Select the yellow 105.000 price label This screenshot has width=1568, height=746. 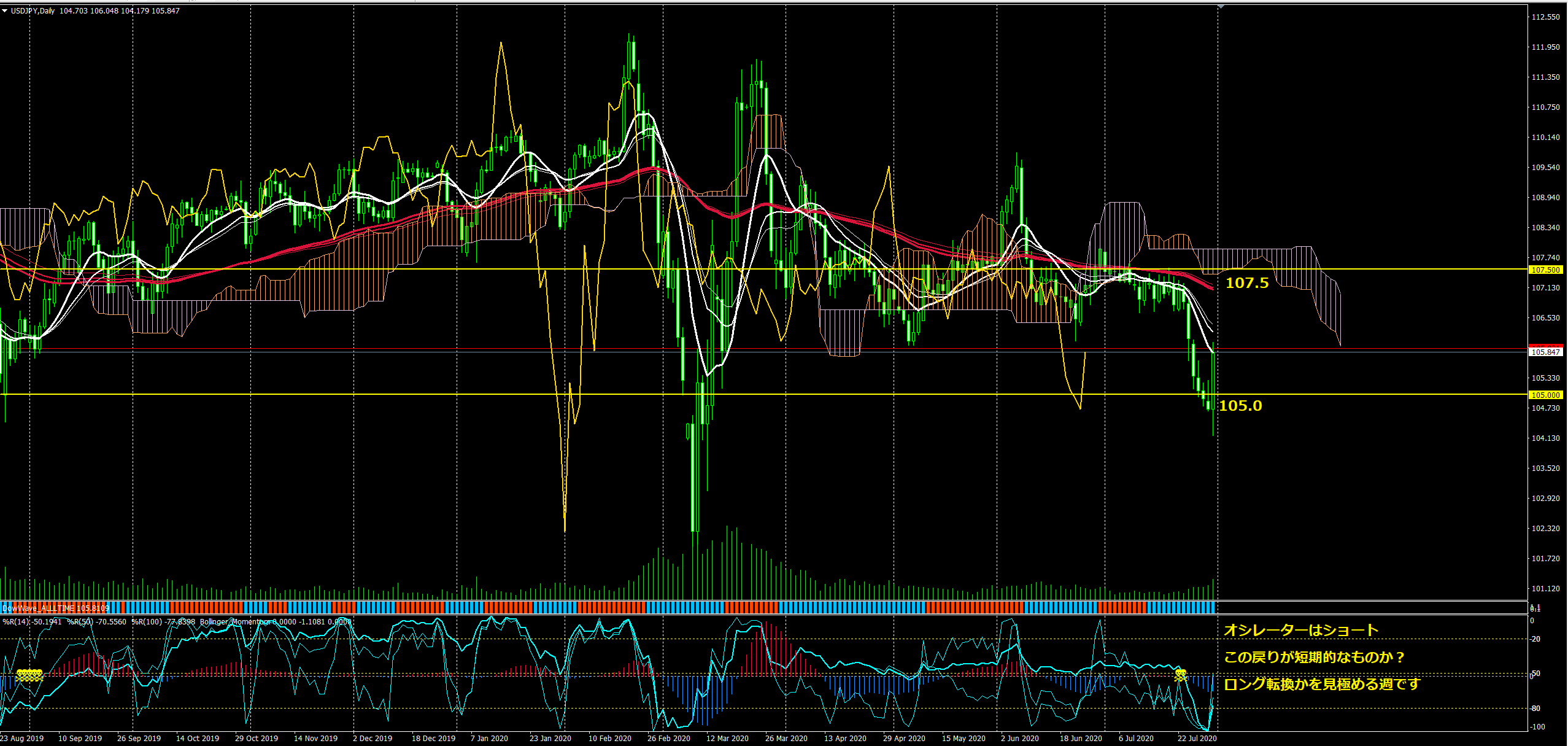[x=1545, y=395]
